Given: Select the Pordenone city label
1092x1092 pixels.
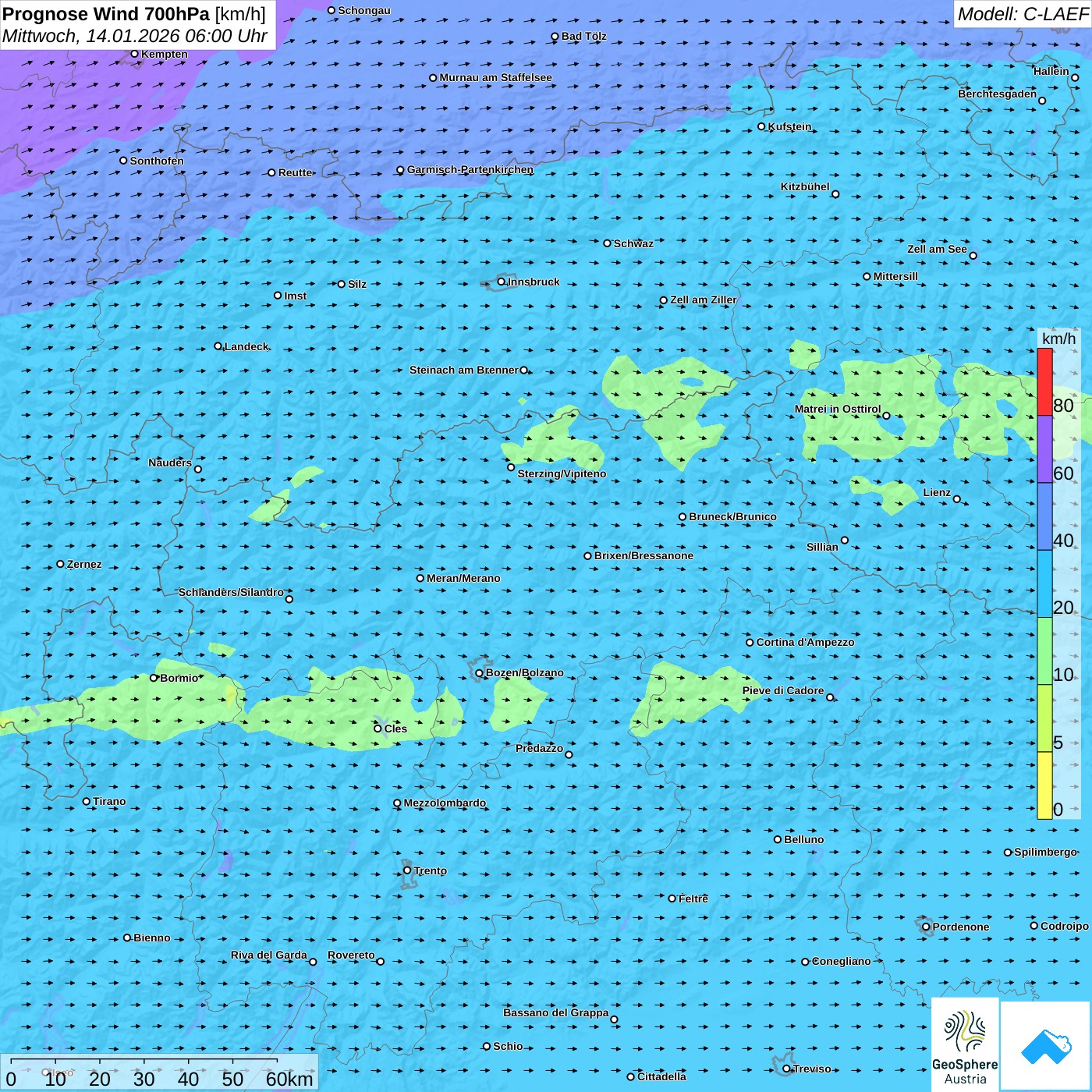Looking at the screenshot, I should tap(961, 927).
